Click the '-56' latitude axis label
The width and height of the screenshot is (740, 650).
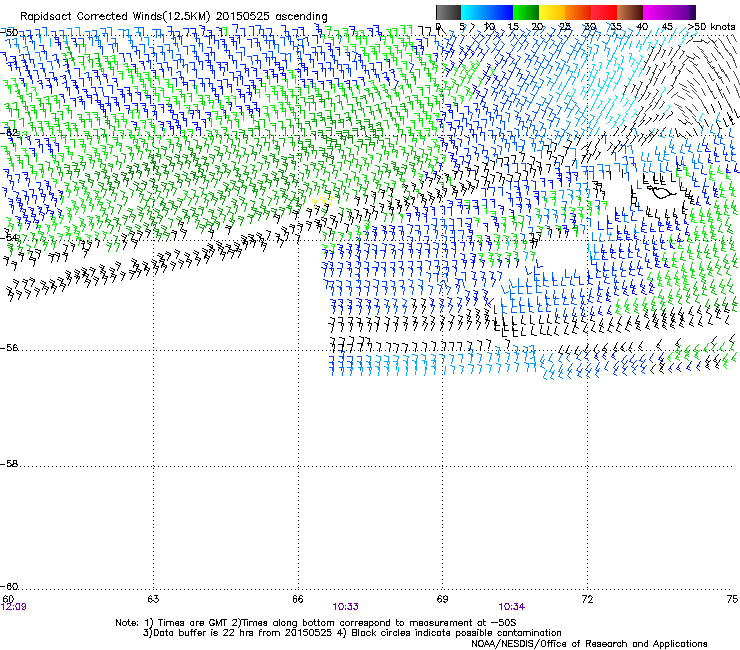point(9,347)
